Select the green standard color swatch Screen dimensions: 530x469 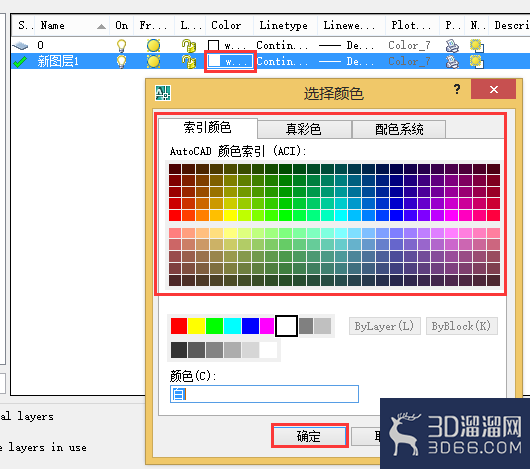pos(214,326)
